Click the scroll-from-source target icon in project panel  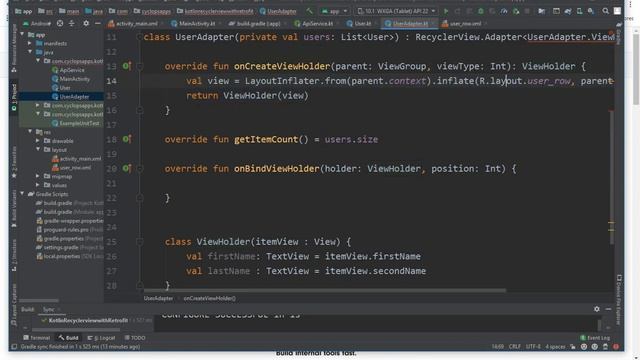pyautogui.click(x=60, y=24)
